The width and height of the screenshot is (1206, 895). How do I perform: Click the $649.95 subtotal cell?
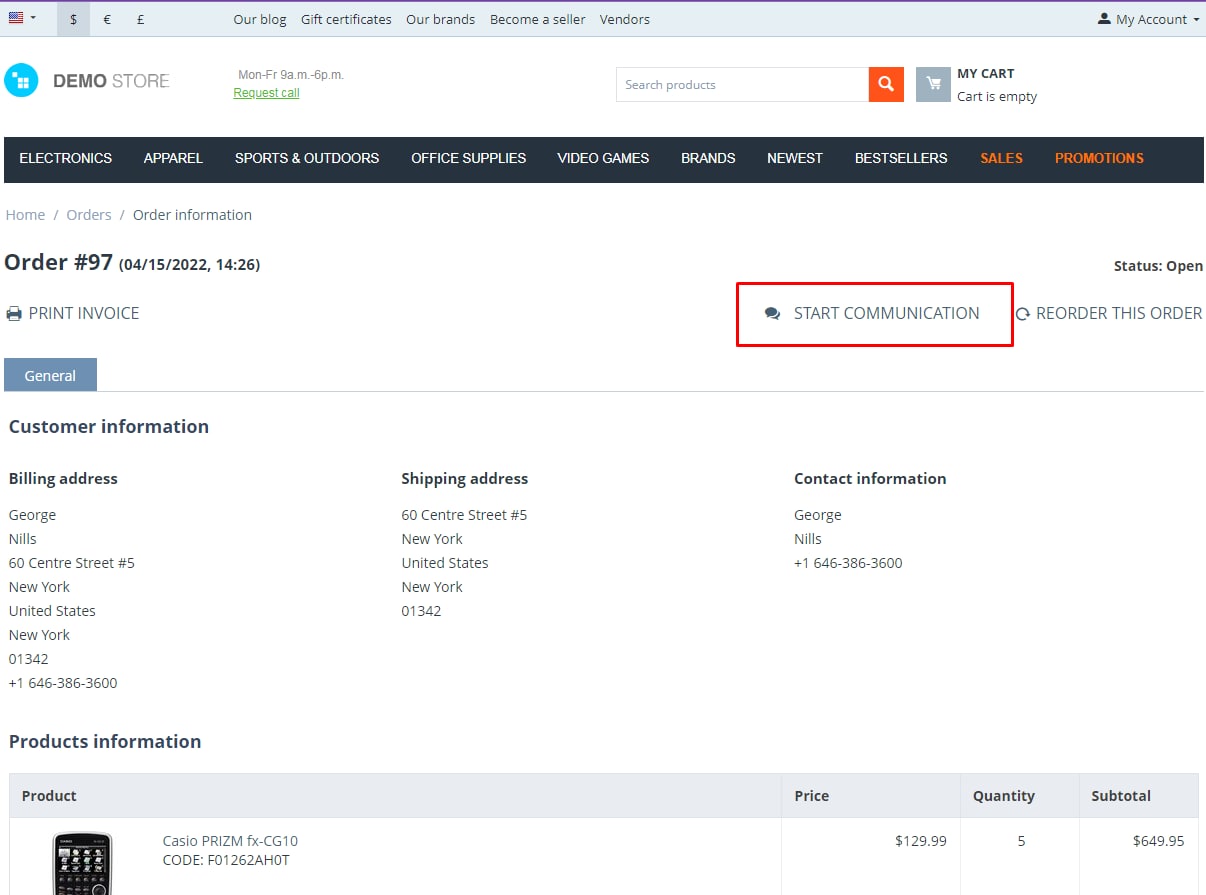pos(1159,841)
